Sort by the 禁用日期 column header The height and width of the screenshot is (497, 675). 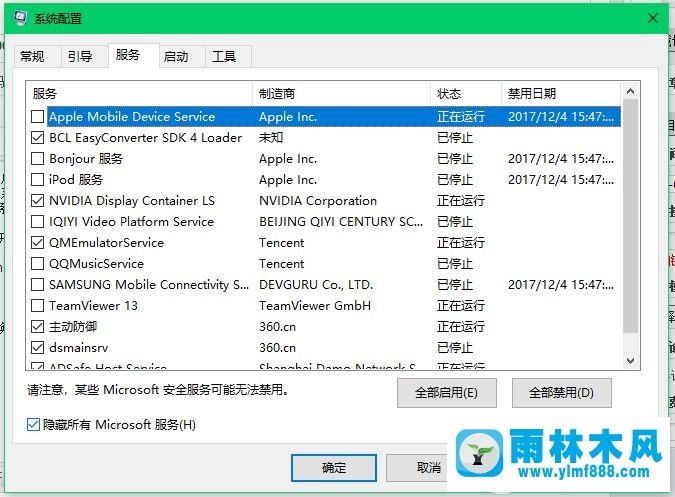(x=561, y=93)
